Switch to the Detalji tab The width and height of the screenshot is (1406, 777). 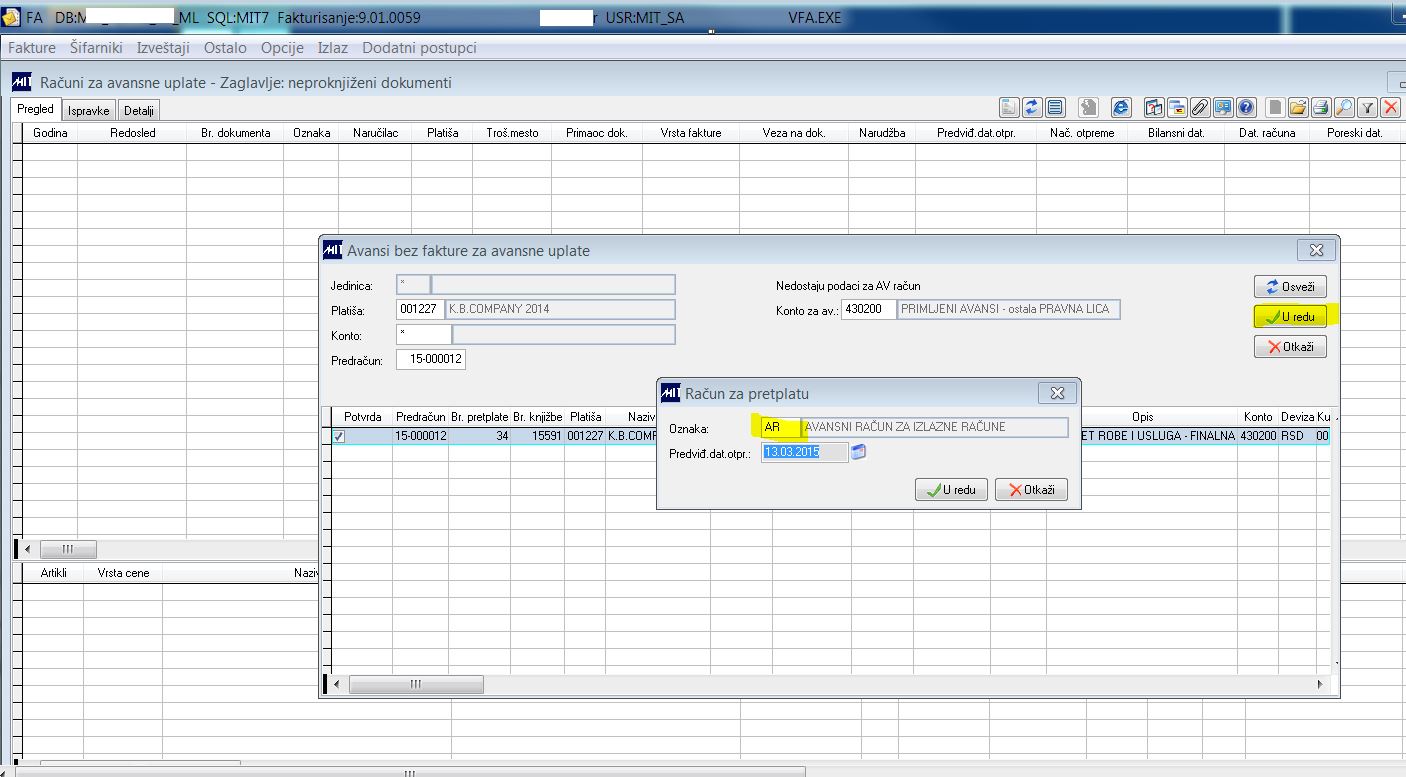coord(139,110)
